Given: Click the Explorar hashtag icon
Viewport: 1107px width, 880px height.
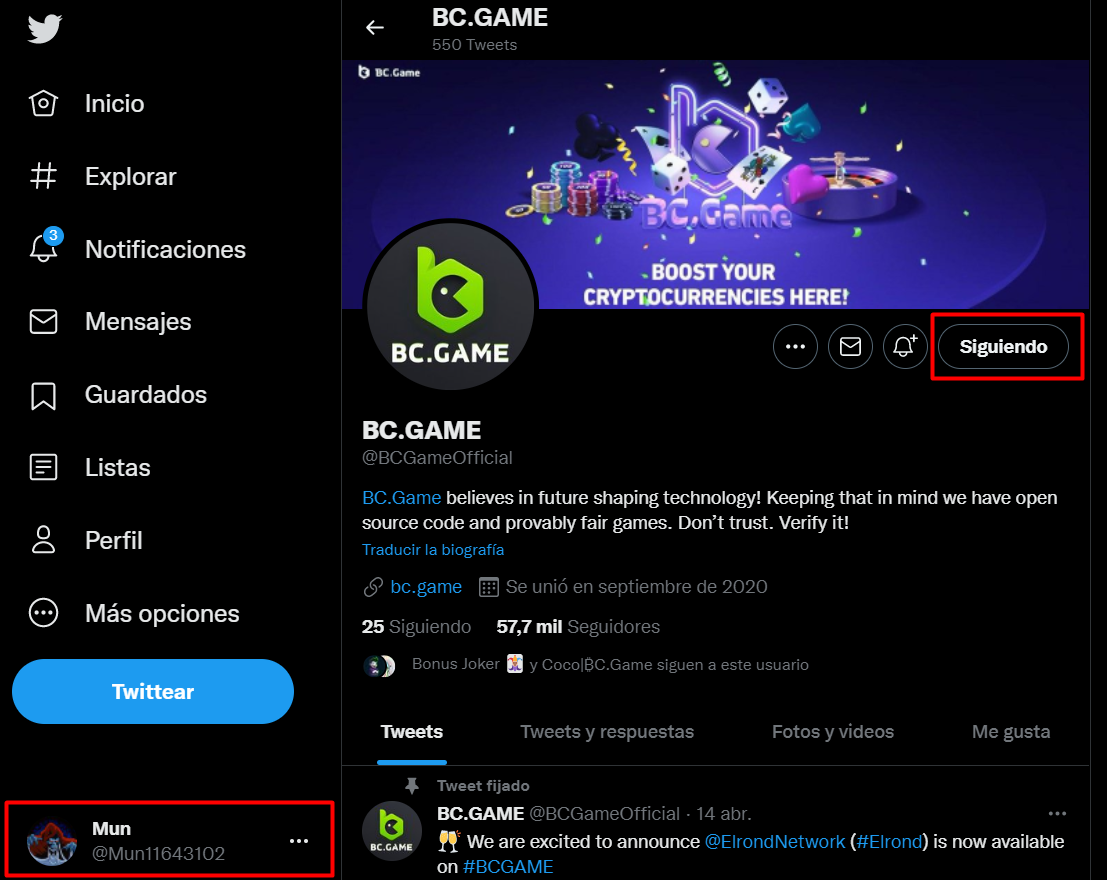Looking at the screenshot, I should coord(44,177).
